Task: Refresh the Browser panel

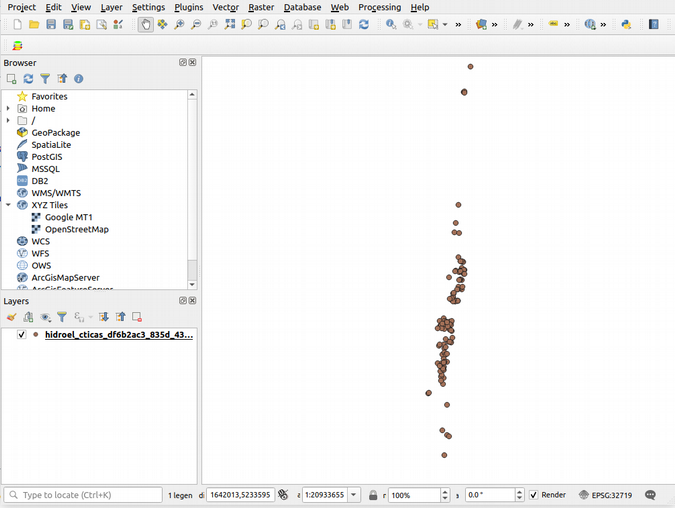Action: click(28, 78)
